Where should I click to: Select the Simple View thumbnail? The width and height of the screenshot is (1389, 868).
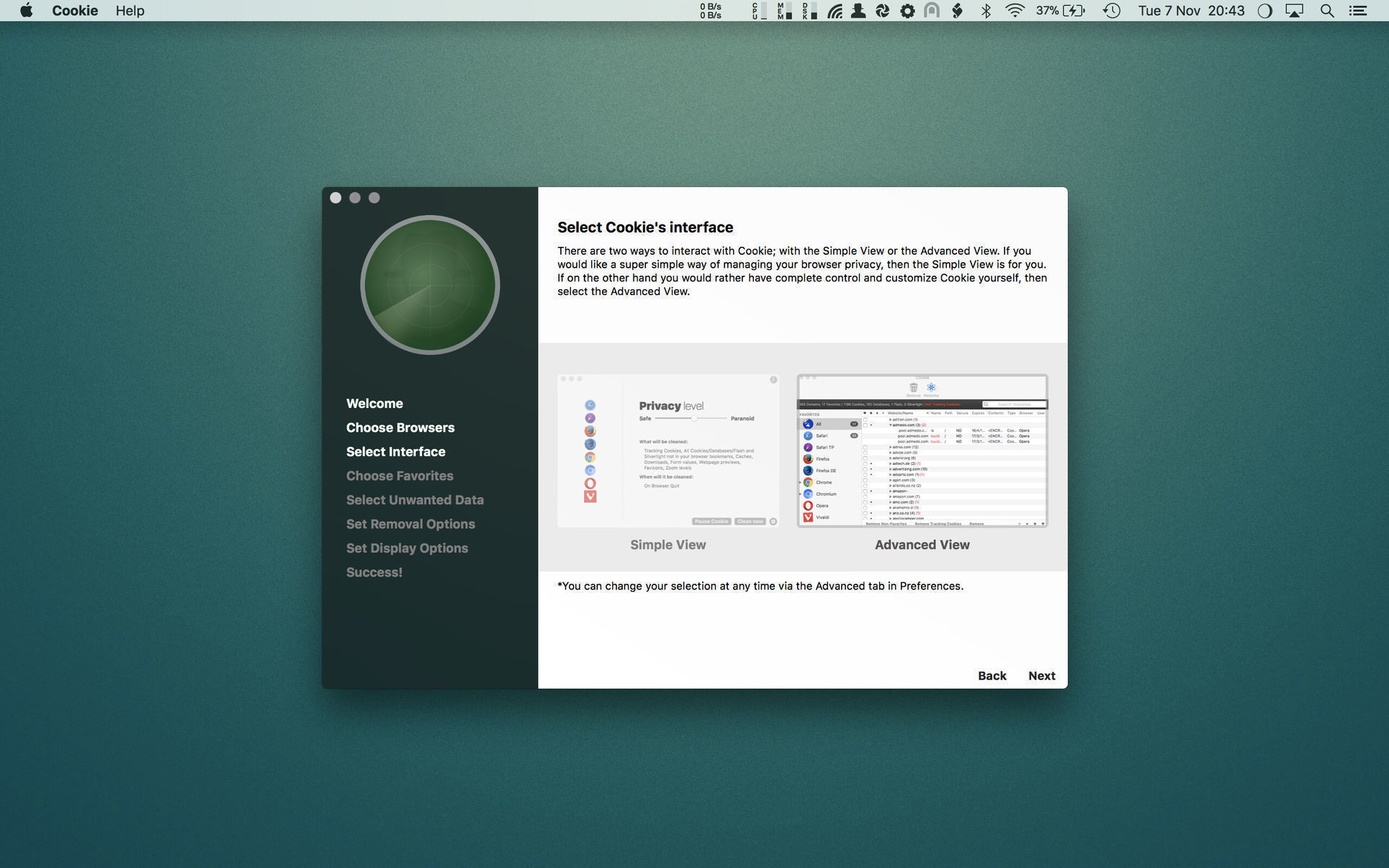(667, 451)
